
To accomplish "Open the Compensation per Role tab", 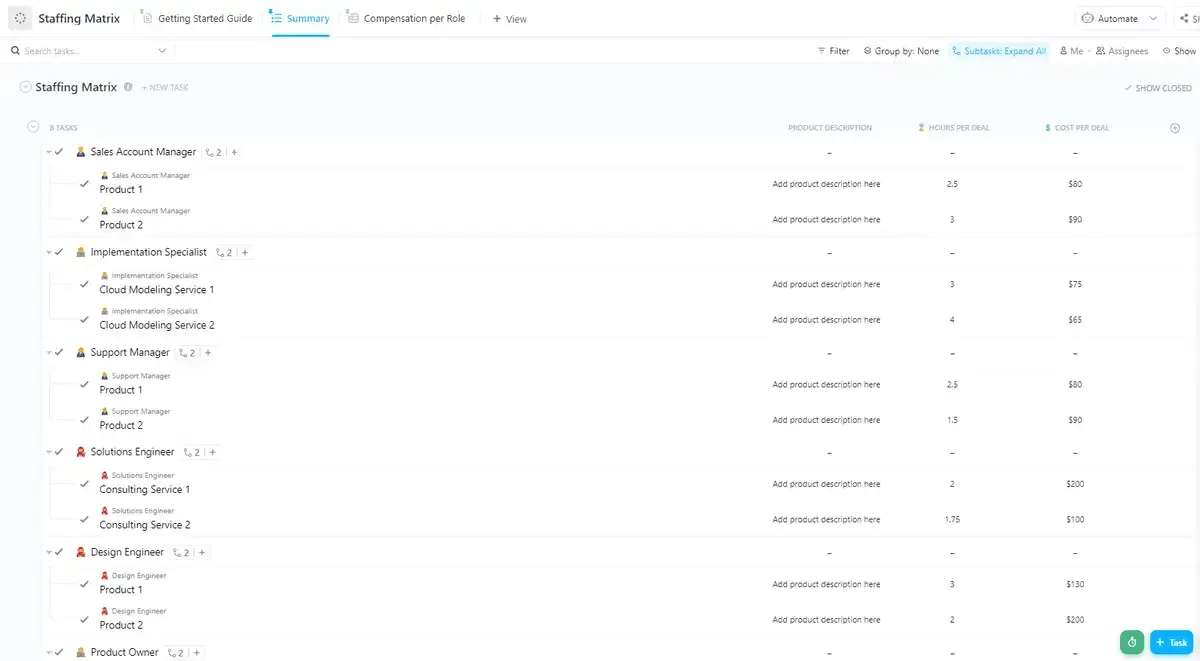I will coord(406,18).
